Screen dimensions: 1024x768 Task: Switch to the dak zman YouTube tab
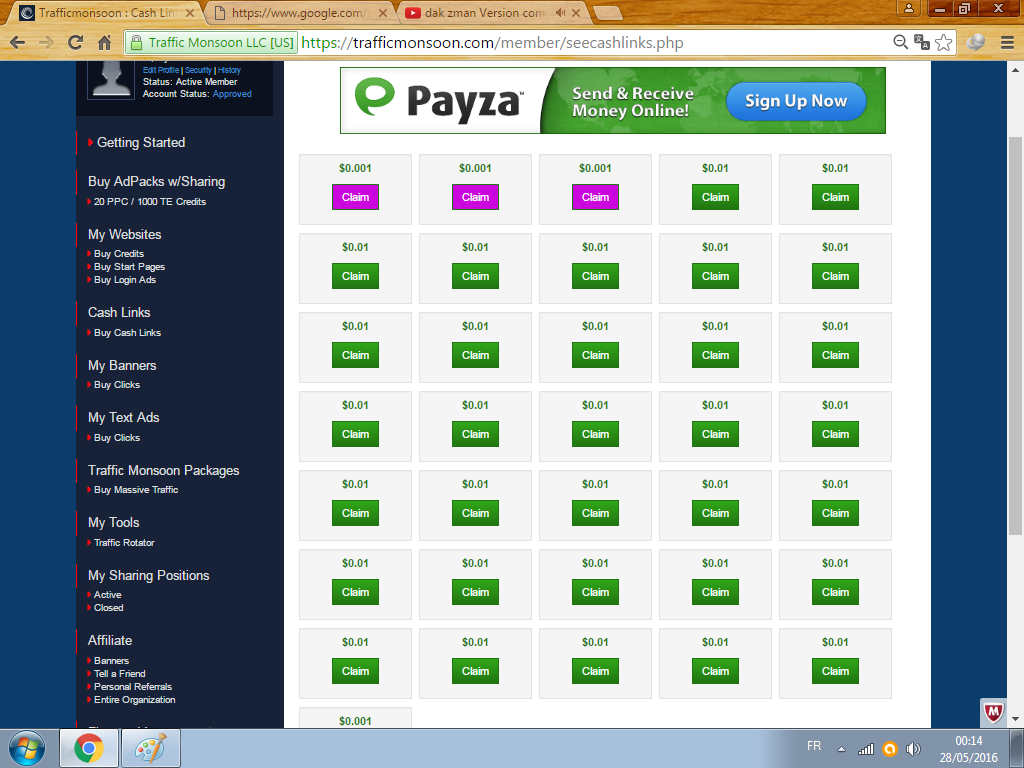coord(492,12)
